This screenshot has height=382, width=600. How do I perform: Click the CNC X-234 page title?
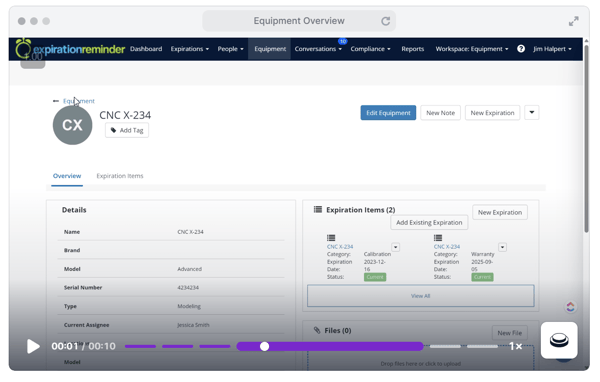tap(125, 115)
